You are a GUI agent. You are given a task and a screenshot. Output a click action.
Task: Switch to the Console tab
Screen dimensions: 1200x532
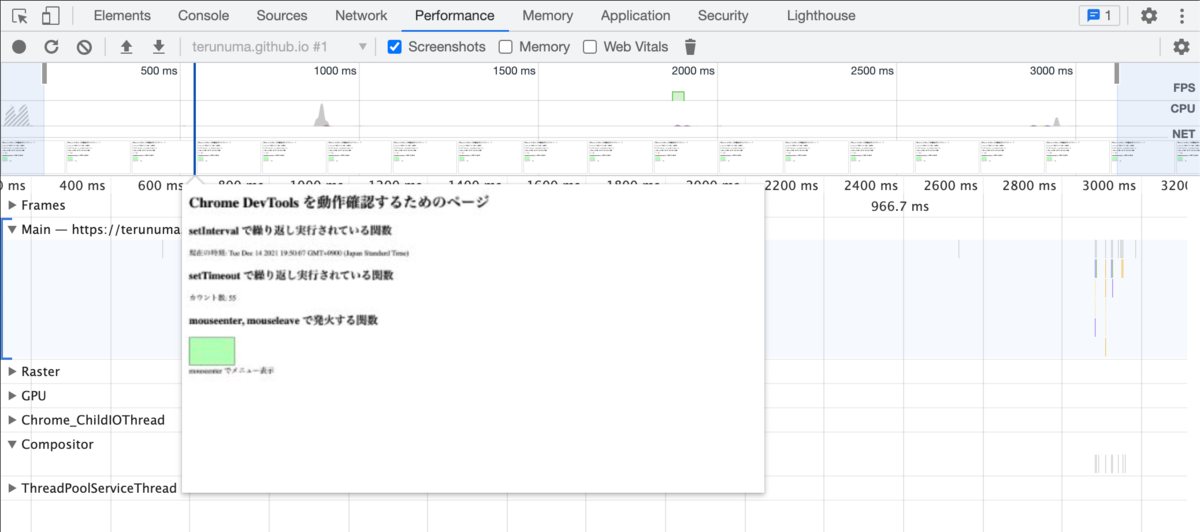203,16
